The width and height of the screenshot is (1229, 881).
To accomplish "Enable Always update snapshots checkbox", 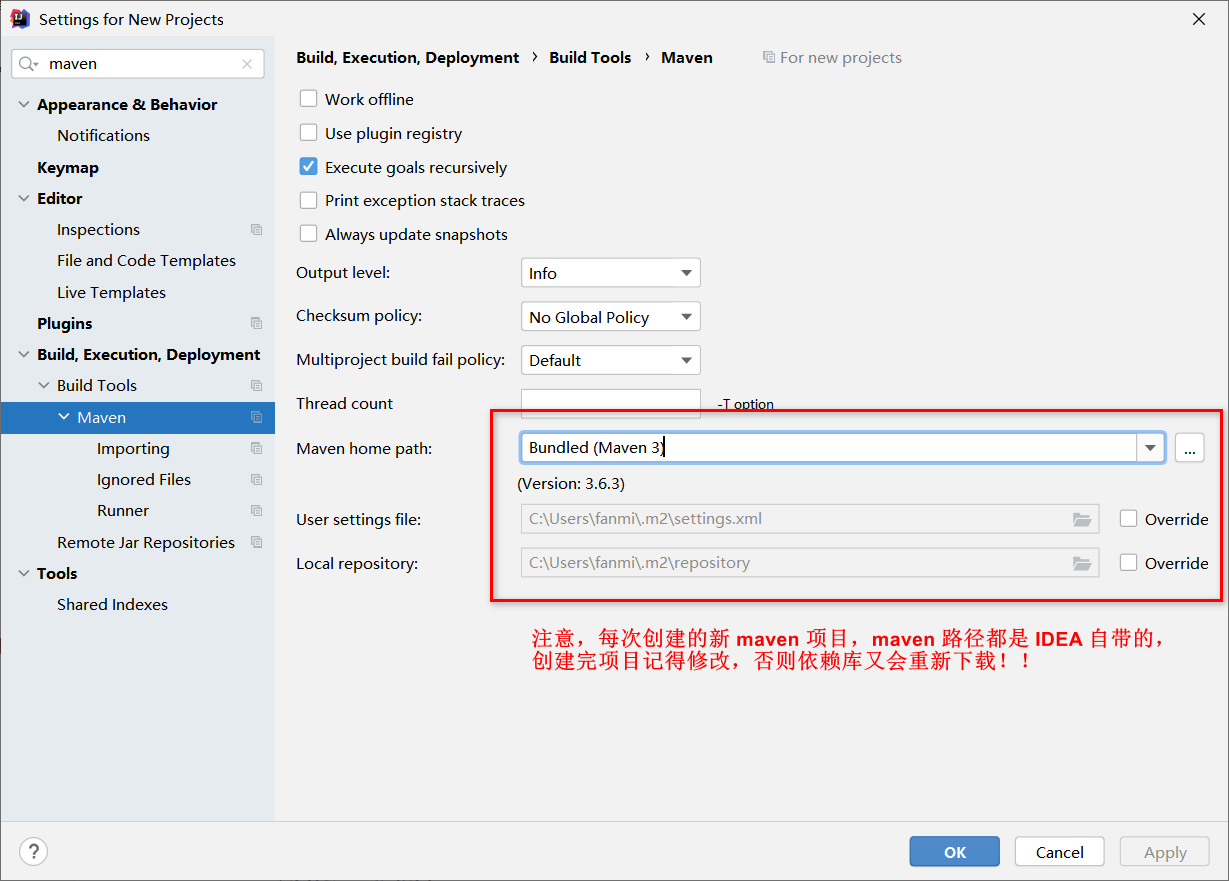I will pyautogui.click(x=309, y=234).
